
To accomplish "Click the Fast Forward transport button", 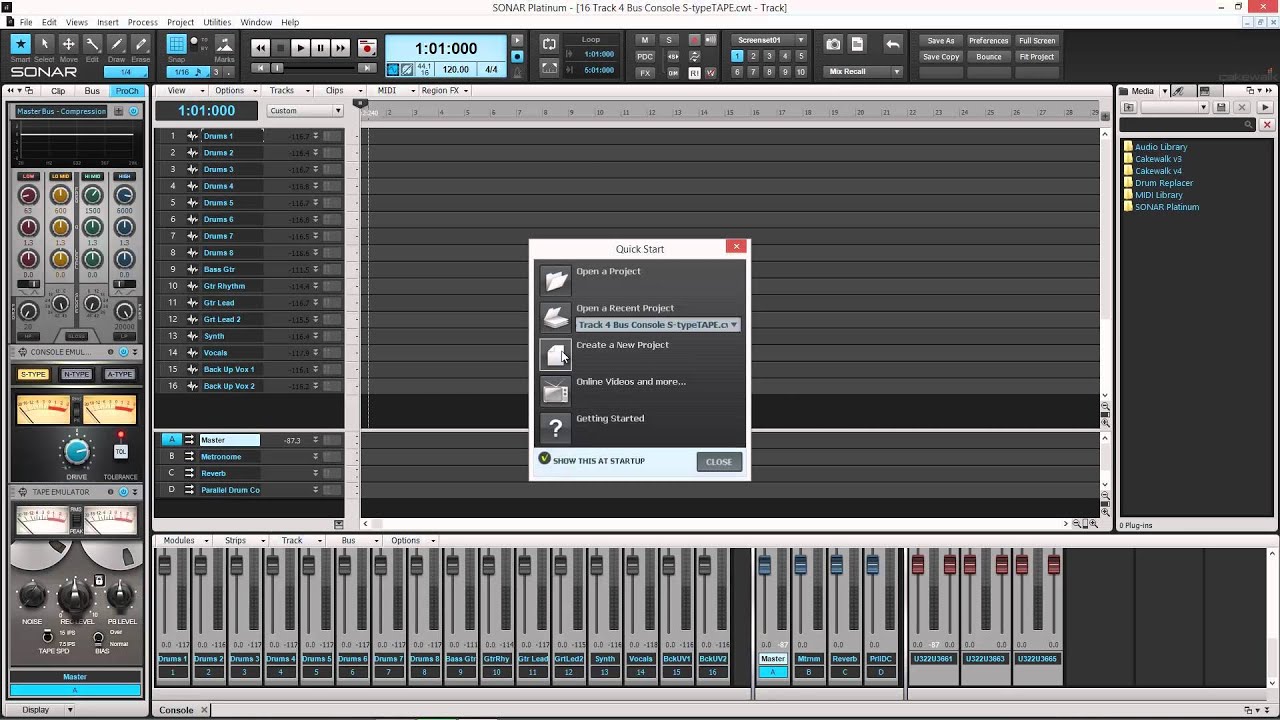I will click(340, 47).
